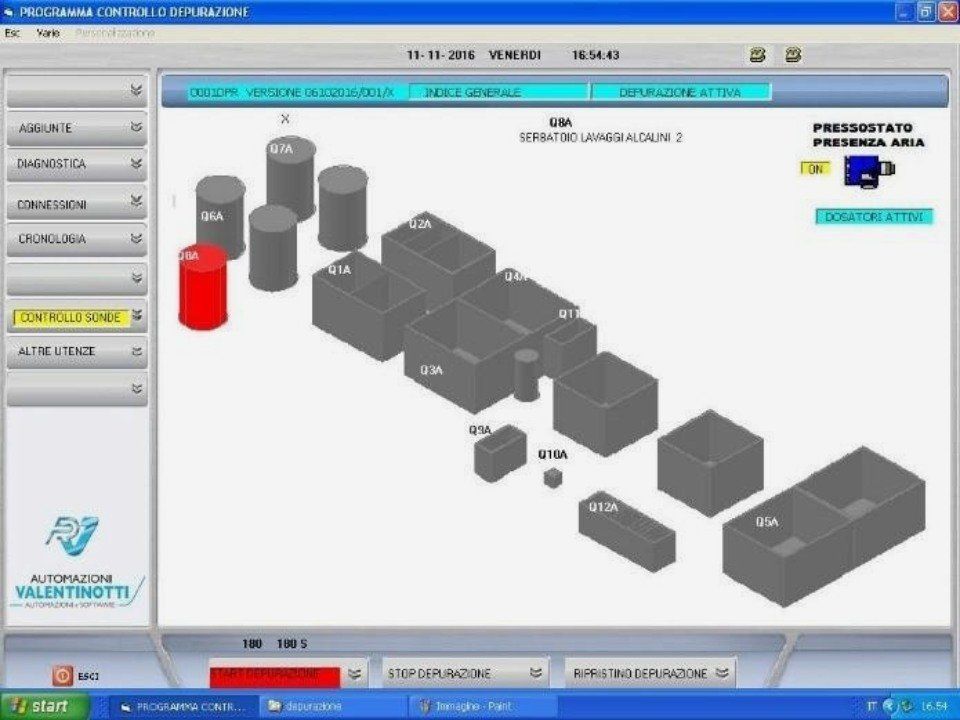Click the tiny Q10A cube
Screen dimensions: 960x720
(553, 478)
